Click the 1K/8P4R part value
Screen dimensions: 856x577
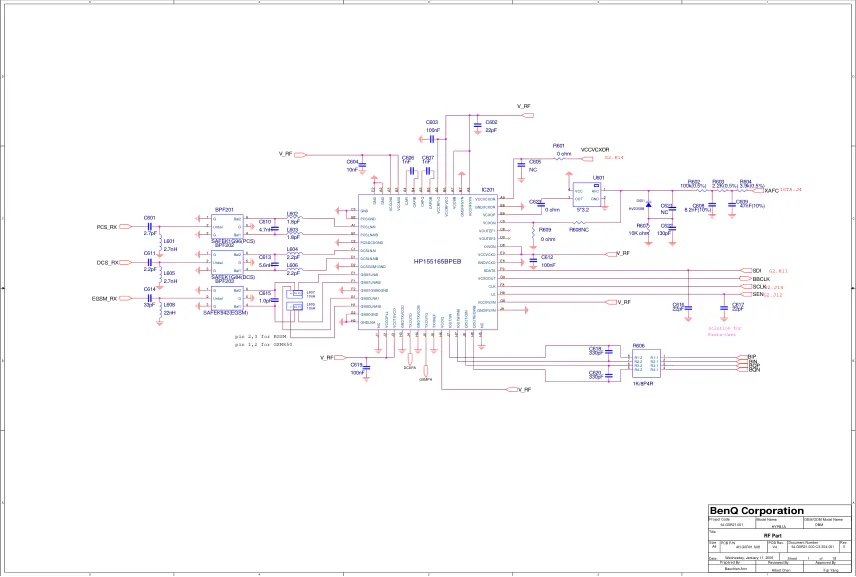tap(643, 384)
